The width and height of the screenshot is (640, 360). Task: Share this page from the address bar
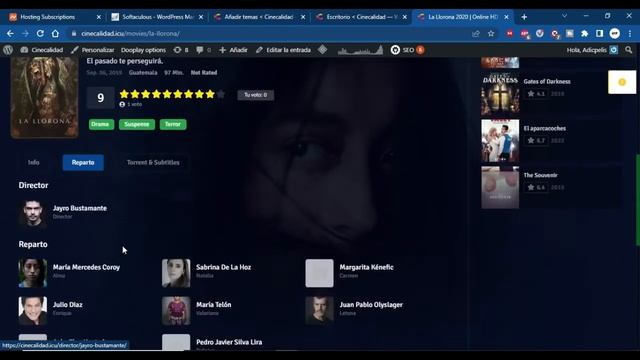[476, 33]
